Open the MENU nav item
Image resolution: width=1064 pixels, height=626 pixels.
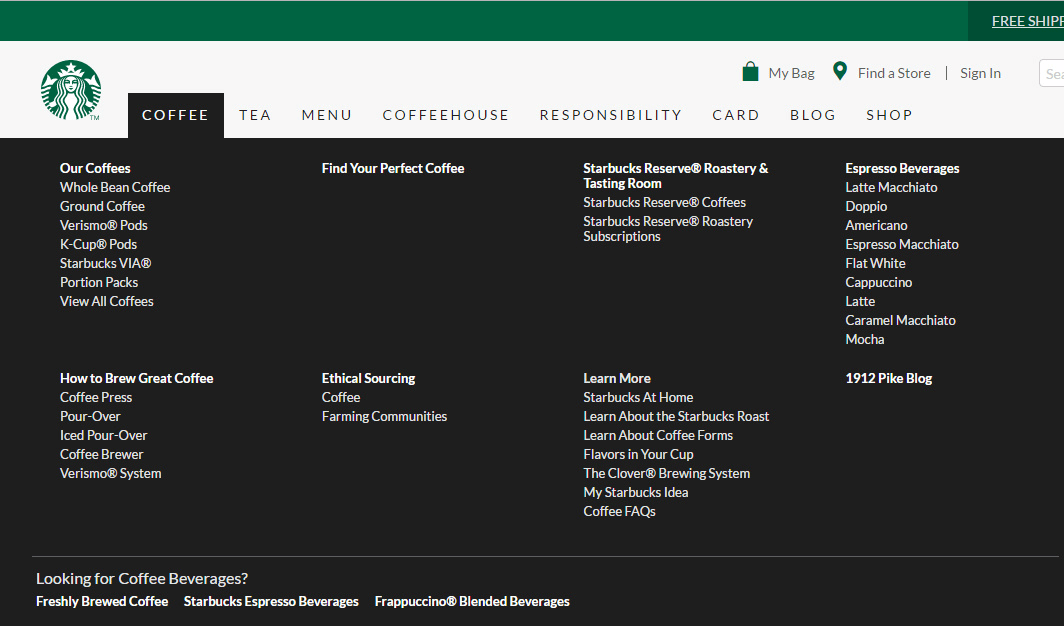pyautogui.click(x=327, y=115)
